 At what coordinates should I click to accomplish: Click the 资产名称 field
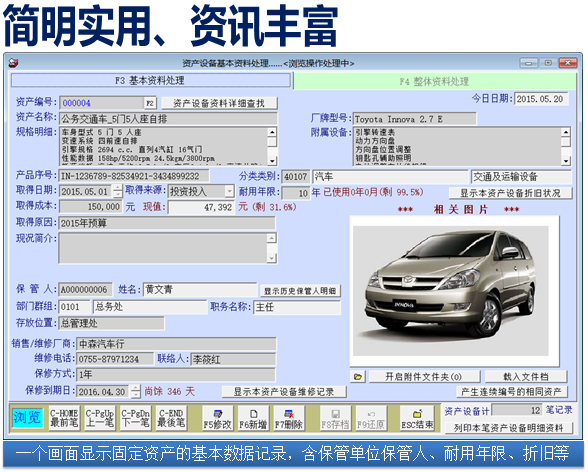click(x=168, y=119)
